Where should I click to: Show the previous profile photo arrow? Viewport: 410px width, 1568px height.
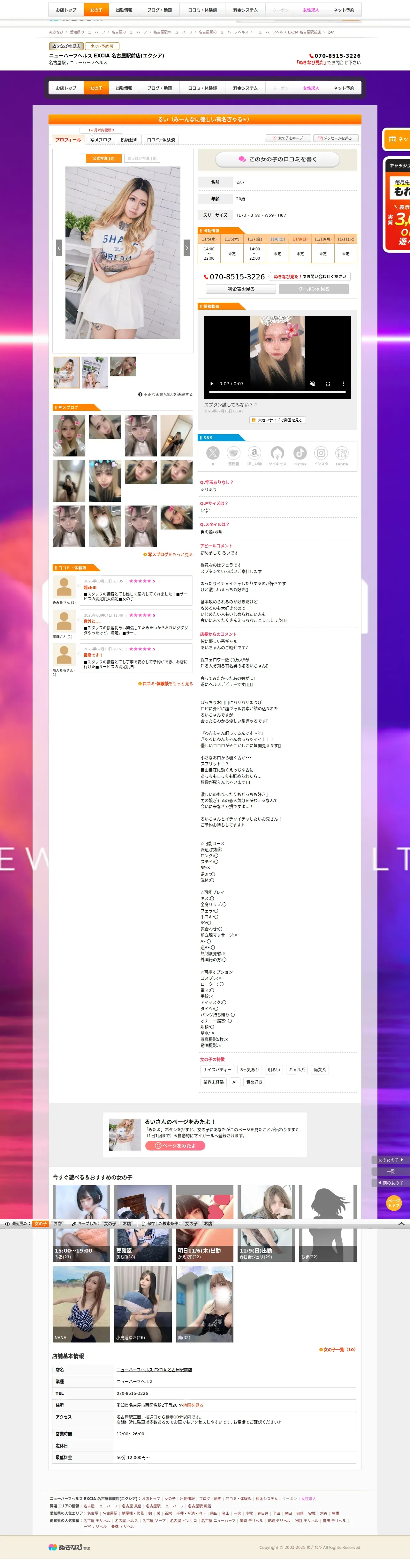coord(59,247)
